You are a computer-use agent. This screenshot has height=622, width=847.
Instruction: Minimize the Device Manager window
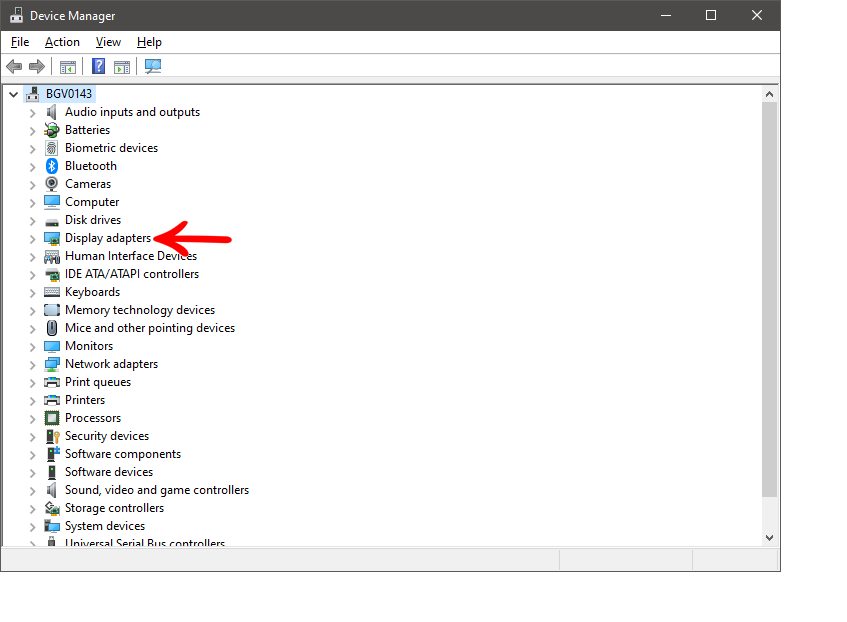(x=666, y=15)
